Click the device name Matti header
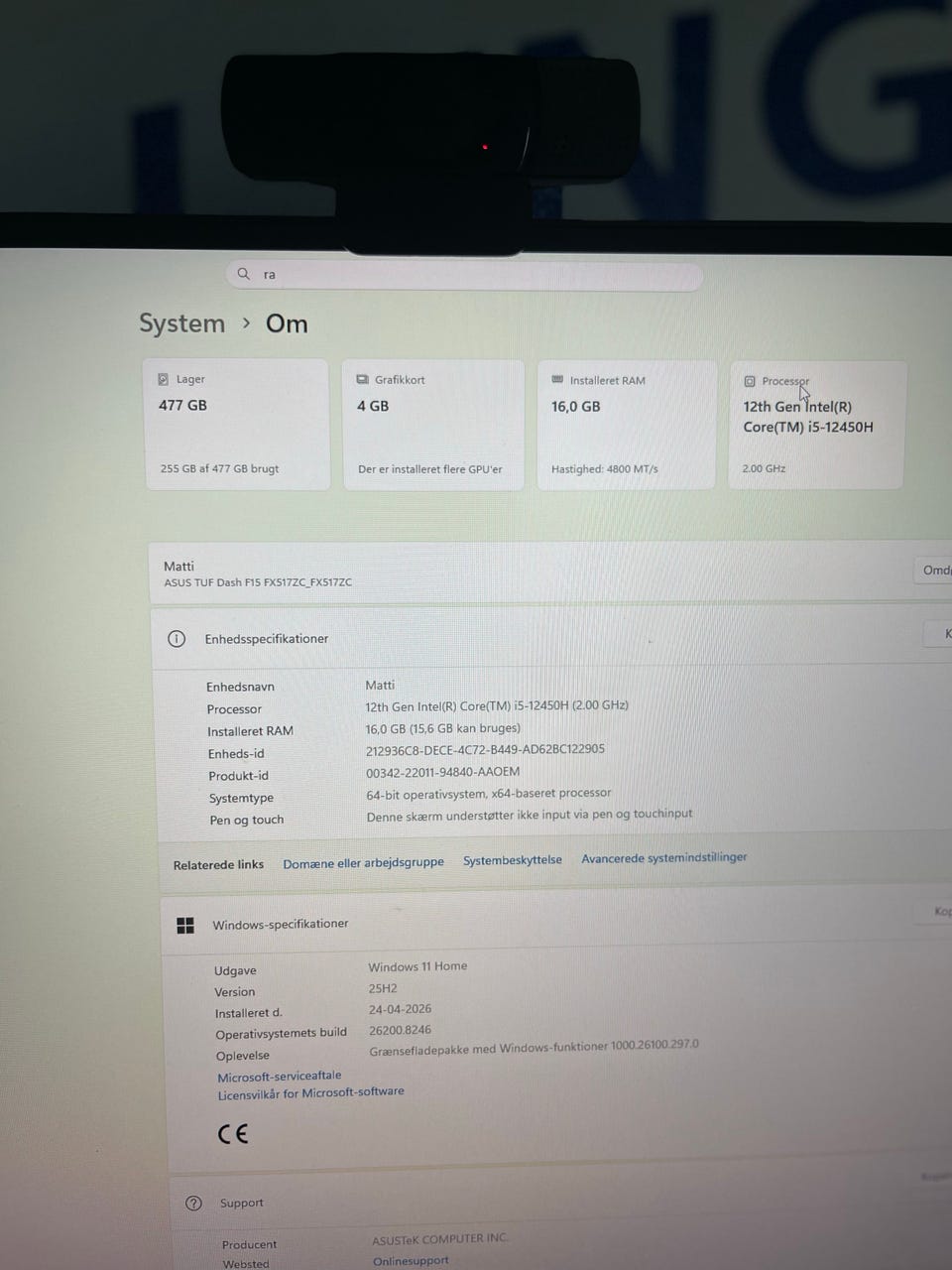 pos(178,566)
